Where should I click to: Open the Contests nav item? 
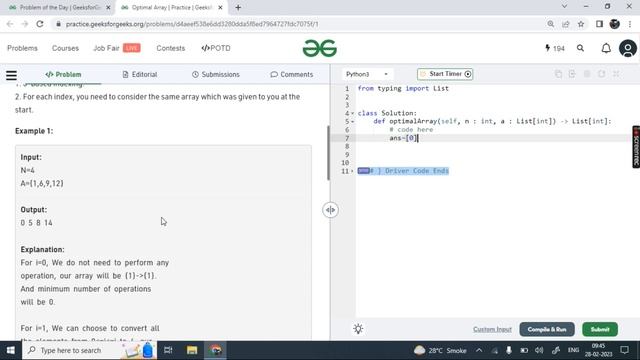tap(171, 48)
